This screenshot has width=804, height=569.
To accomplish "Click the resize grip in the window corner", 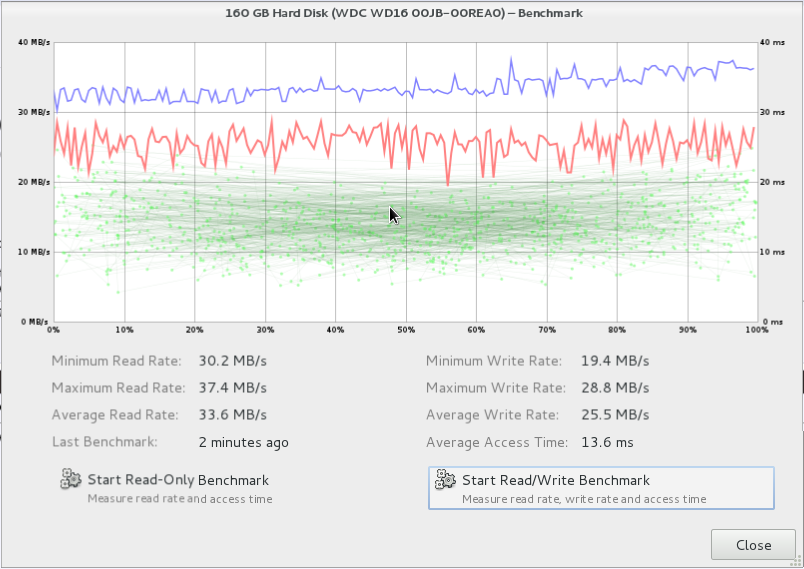I will tap(796, 562).
